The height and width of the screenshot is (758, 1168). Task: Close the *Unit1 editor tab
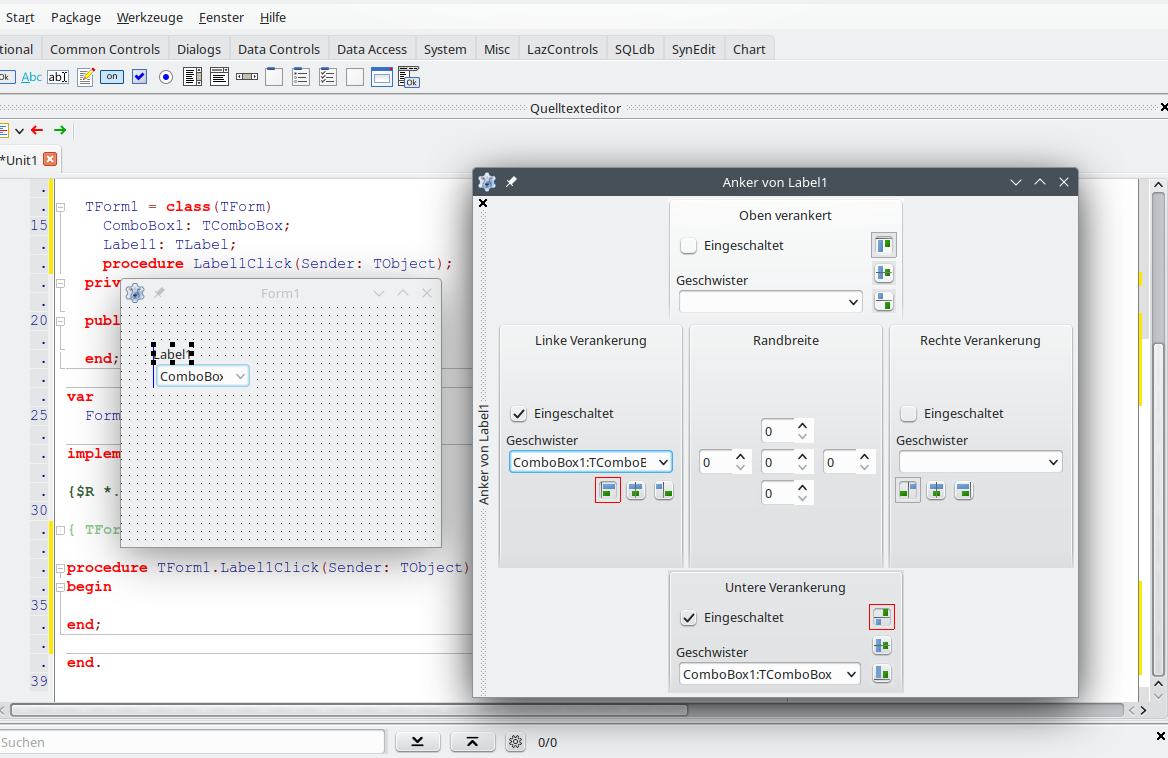click(50, 159)
